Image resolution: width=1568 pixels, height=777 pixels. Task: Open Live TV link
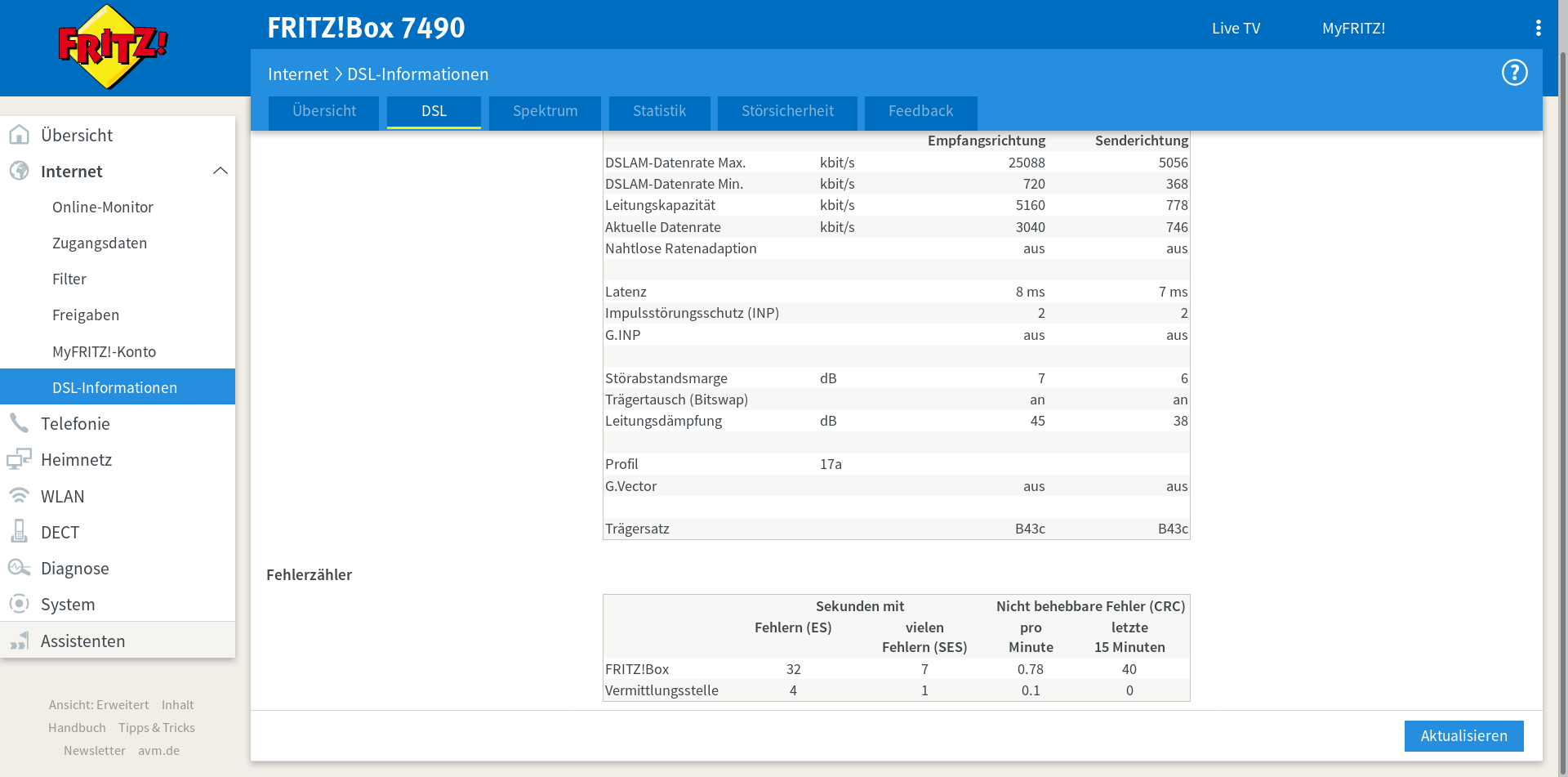[x=1236, y=28]
